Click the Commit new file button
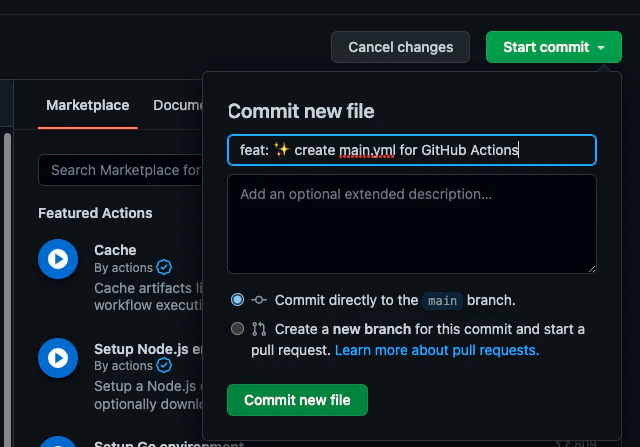Viewport: 640px width, 447px height. click(297, 400)
